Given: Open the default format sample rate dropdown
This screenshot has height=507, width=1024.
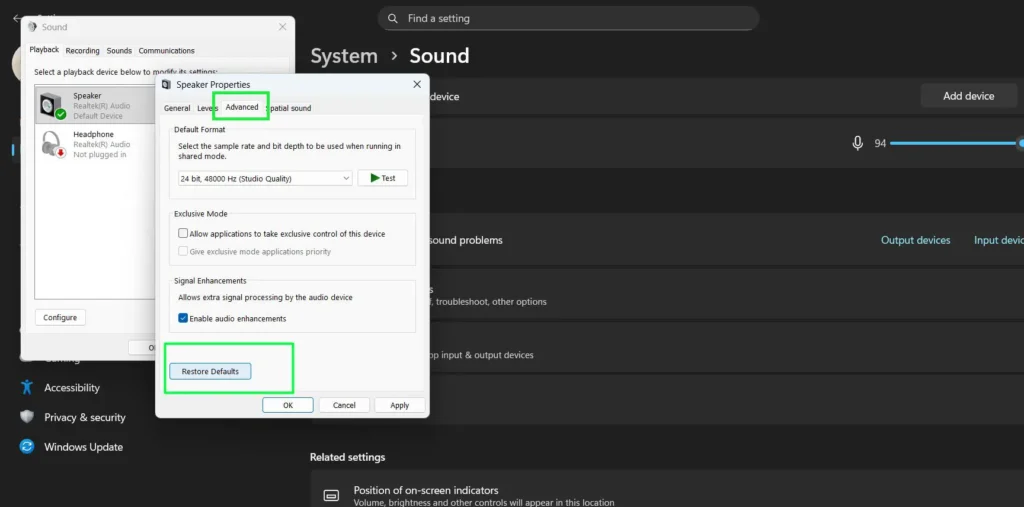Looking at the screenshot, I should coord(265,178).
